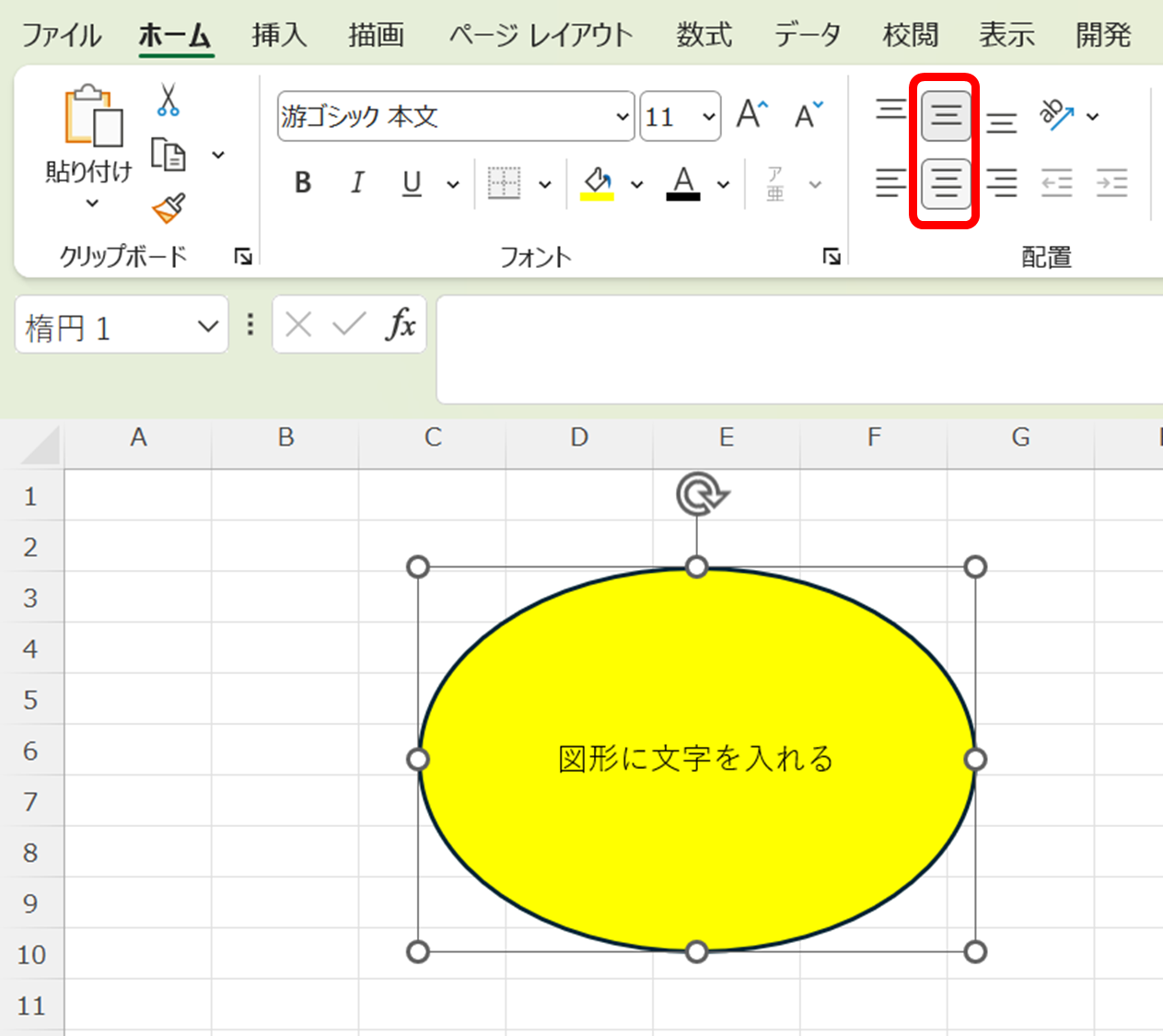The height and width of the screenshot is (1036, 1163).
Task: Click the text orientation icon
Action: (1057, 115)
